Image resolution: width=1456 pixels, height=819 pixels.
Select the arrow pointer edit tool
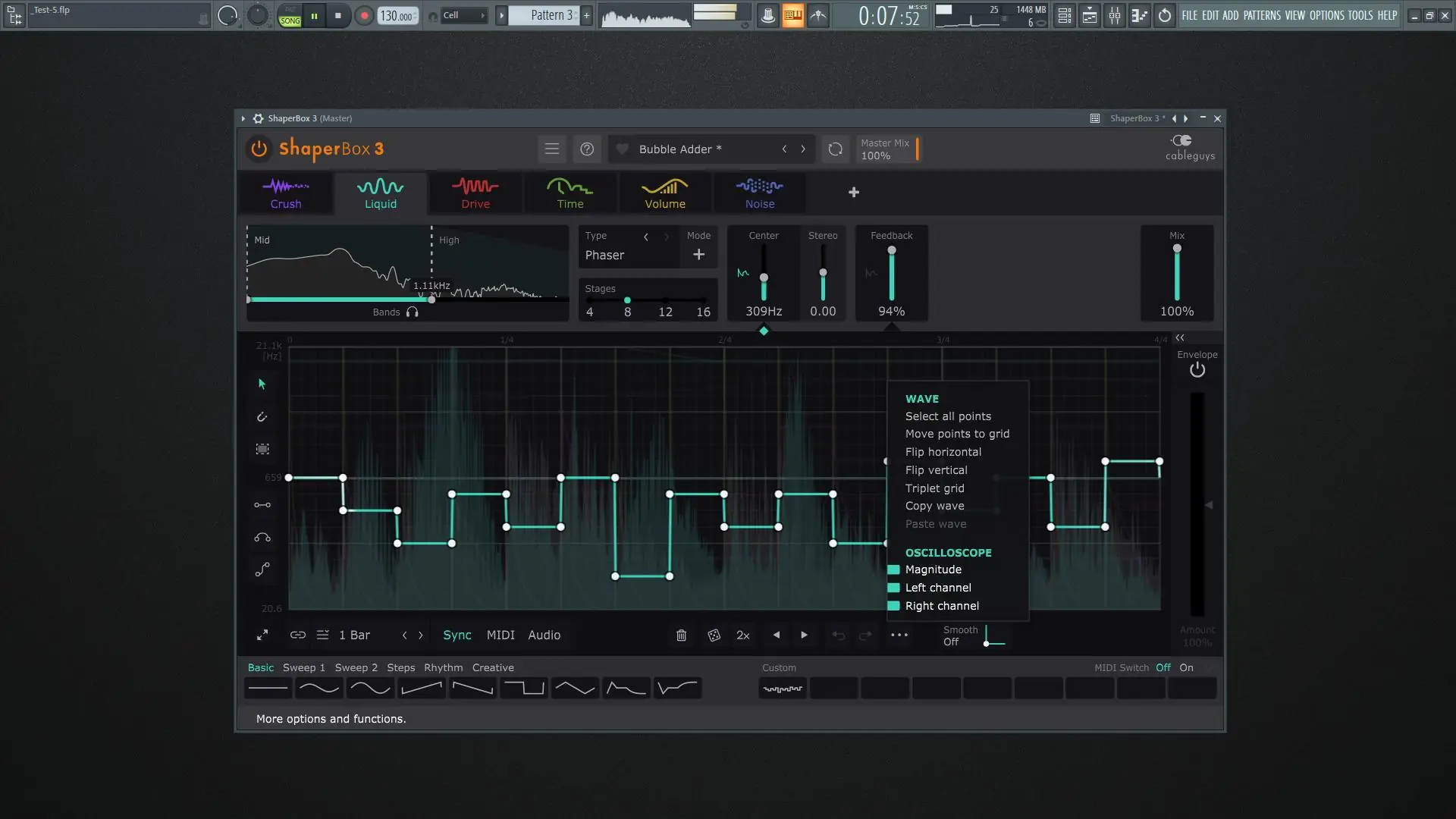[x=262, y=384]
